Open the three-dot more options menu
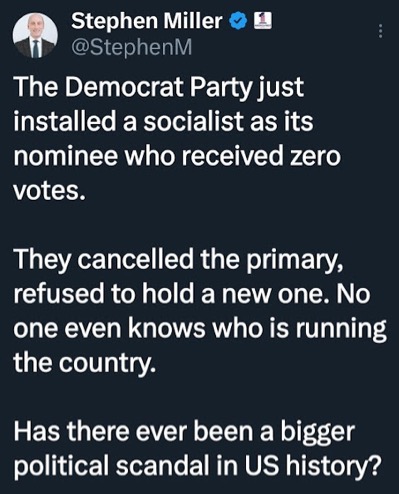The height and width of the screenshot is (494, 399). click(381, 31)
